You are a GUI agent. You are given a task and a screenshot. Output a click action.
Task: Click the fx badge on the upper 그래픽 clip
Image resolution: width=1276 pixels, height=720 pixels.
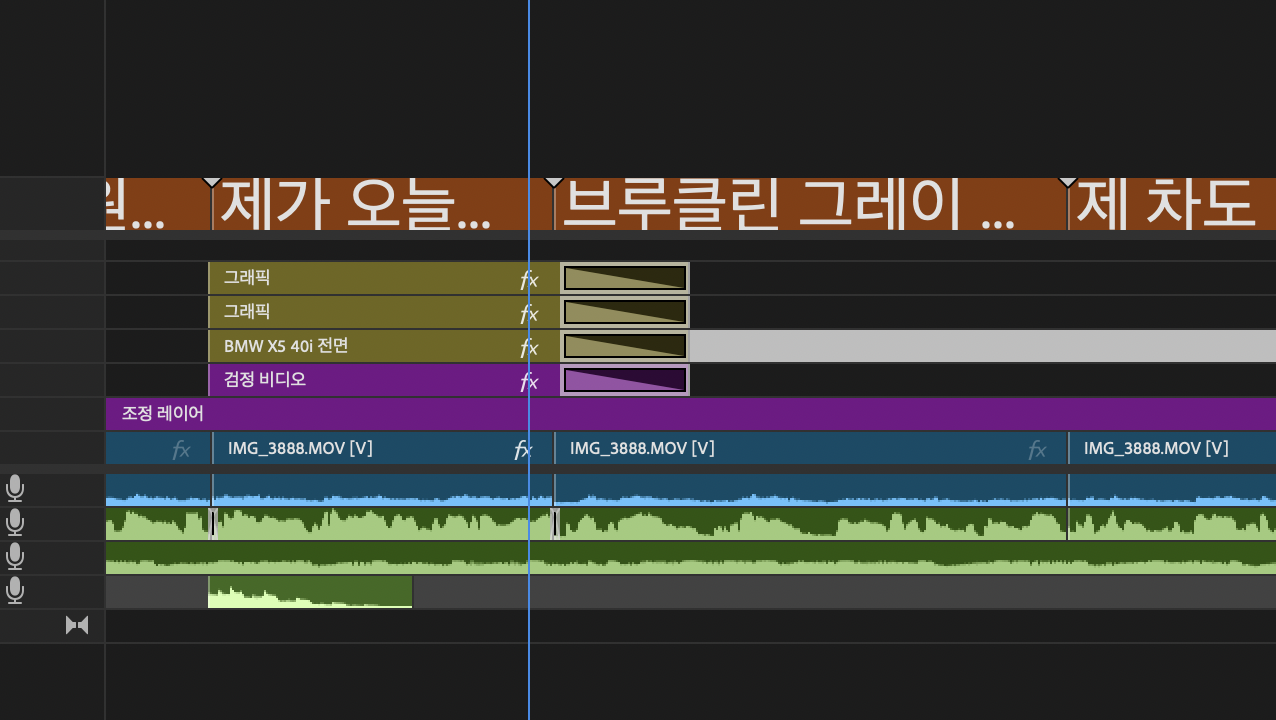coord(528,280)
